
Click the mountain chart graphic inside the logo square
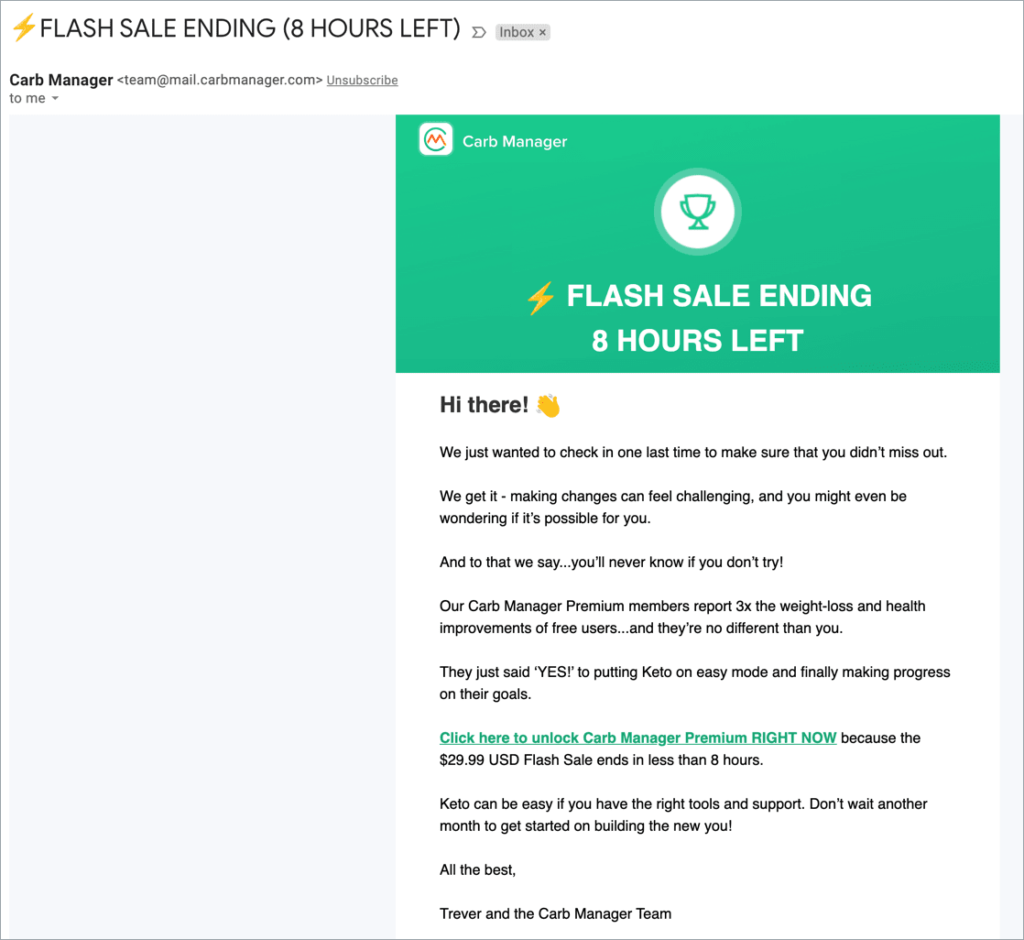click(435, 138)
